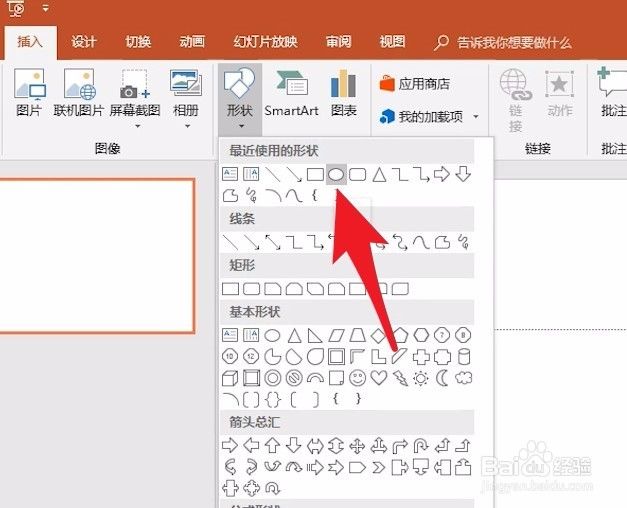Select the lightning bolt shape
Screen dimensions: 627x508
pyautogui.click(x=400, y=378)
